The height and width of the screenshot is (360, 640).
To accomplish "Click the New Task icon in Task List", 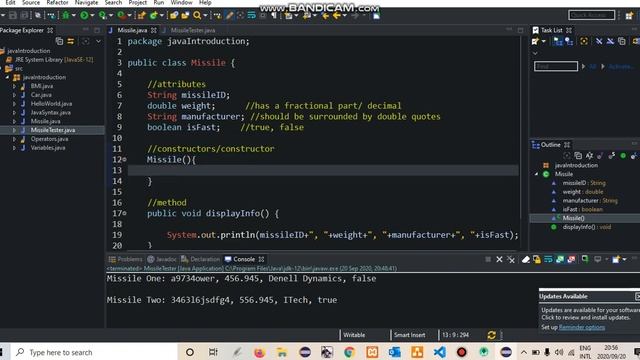I will [x=535, y=41].
